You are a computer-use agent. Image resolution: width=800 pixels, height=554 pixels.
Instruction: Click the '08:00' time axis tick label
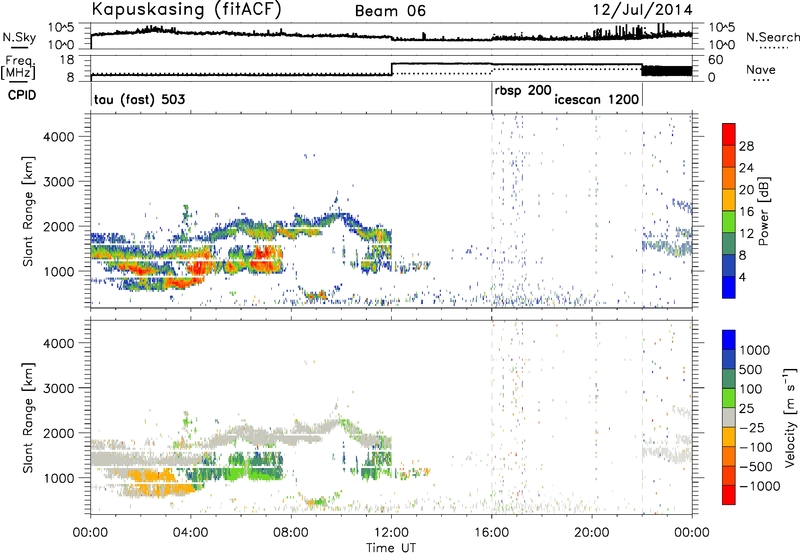291,533
